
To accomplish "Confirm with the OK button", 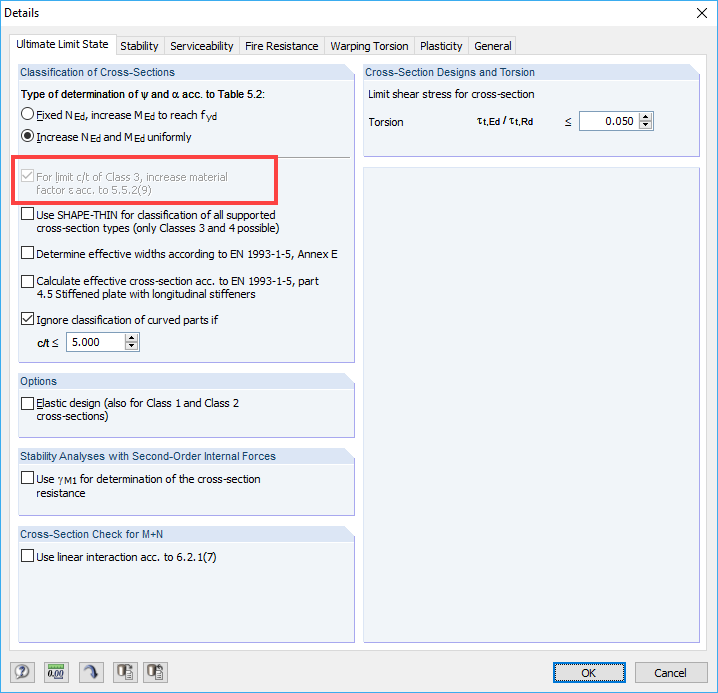I will [589, 672].
